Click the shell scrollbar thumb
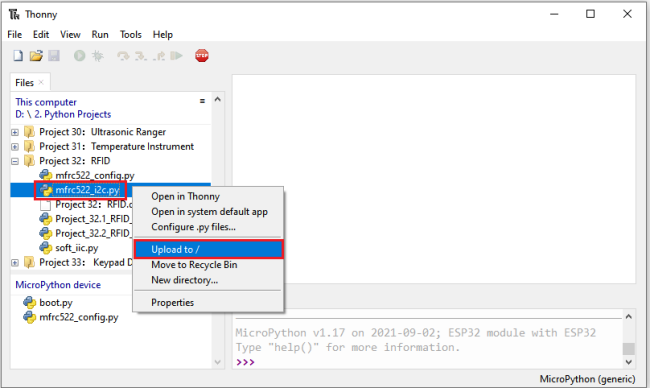Viewport: 650px width, 388px height. click(629, 349)
